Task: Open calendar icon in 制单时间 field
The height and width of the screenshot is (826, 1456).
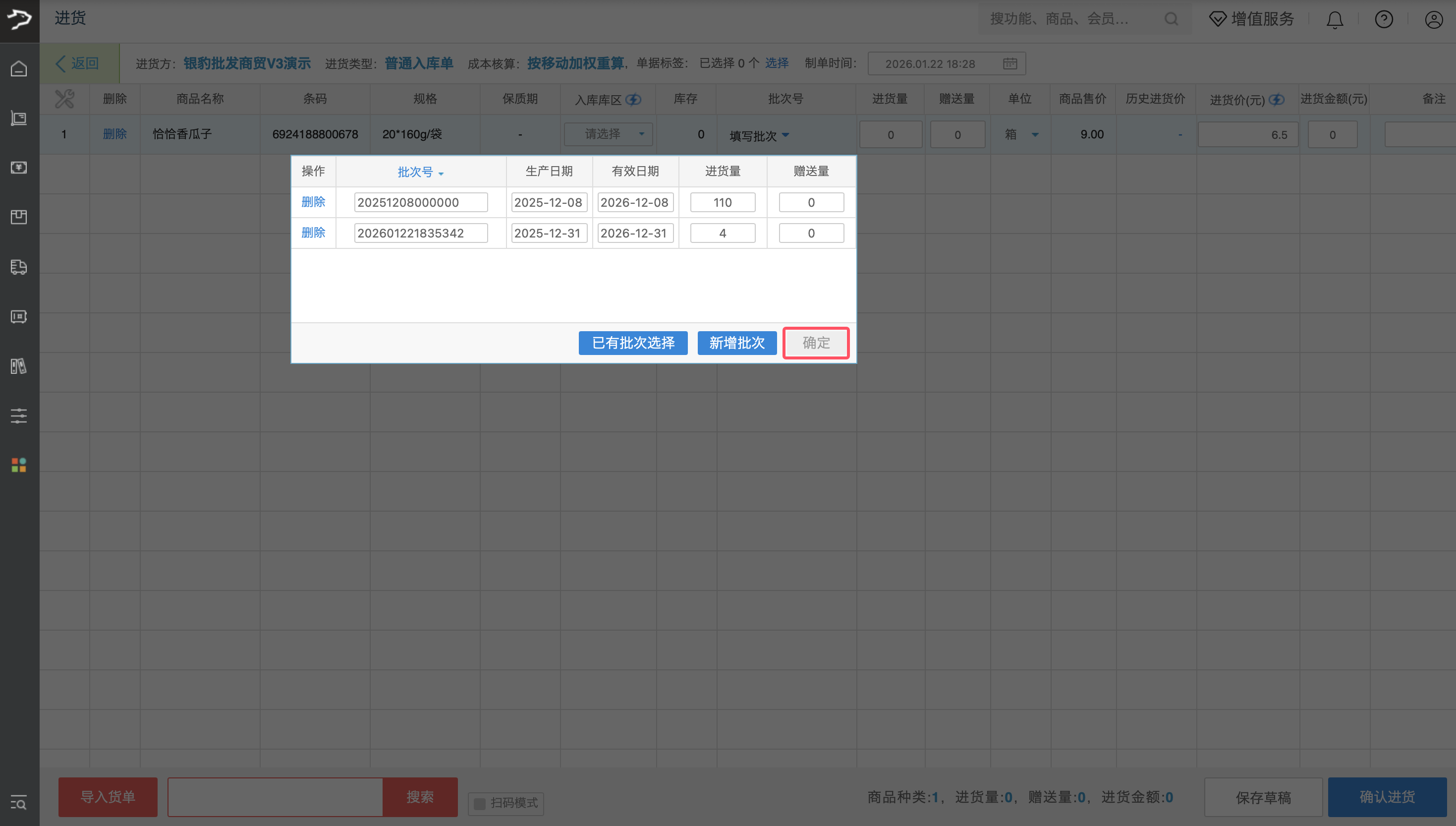Action: click(x=1010, y=63)
